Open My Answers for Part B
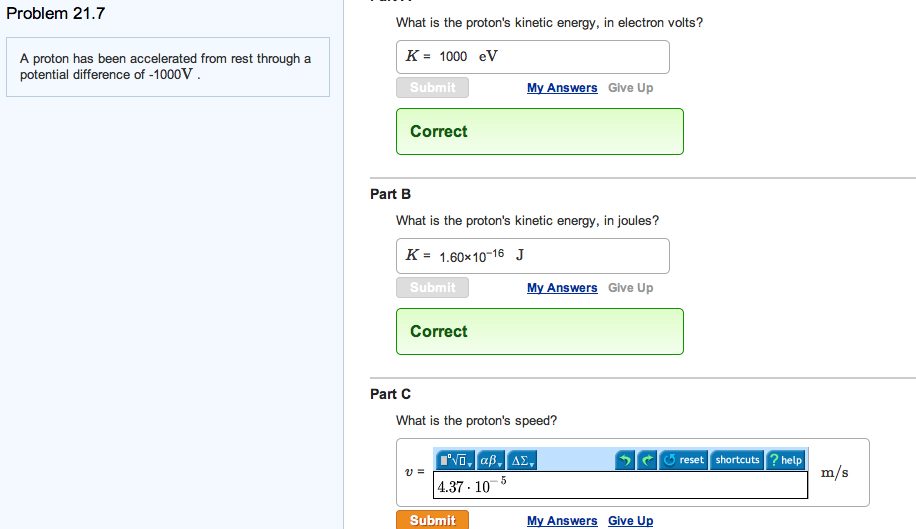The image size is (916, 529). pyautogui.click(x=562, y=288)
